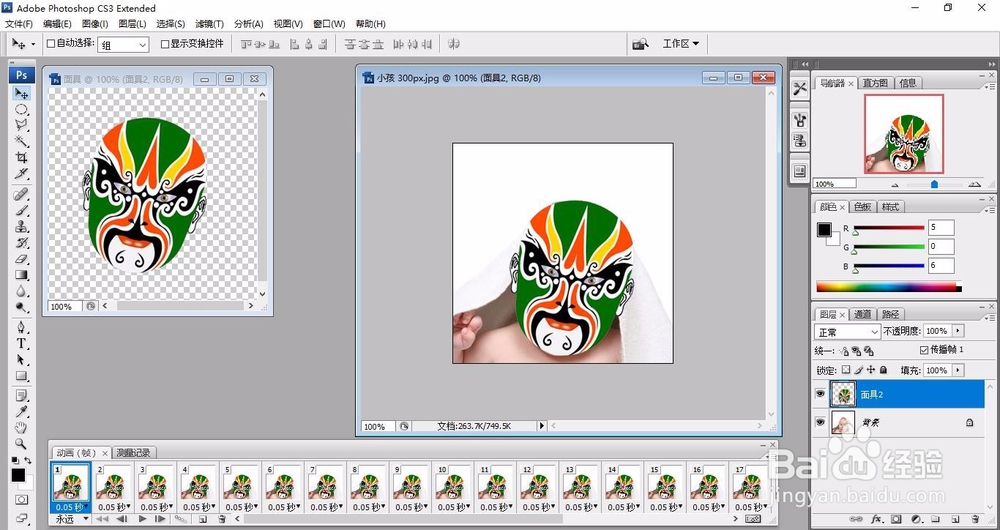Click the delete layer trash icon
Screen dimensions: 1000x530
[974, 519]
